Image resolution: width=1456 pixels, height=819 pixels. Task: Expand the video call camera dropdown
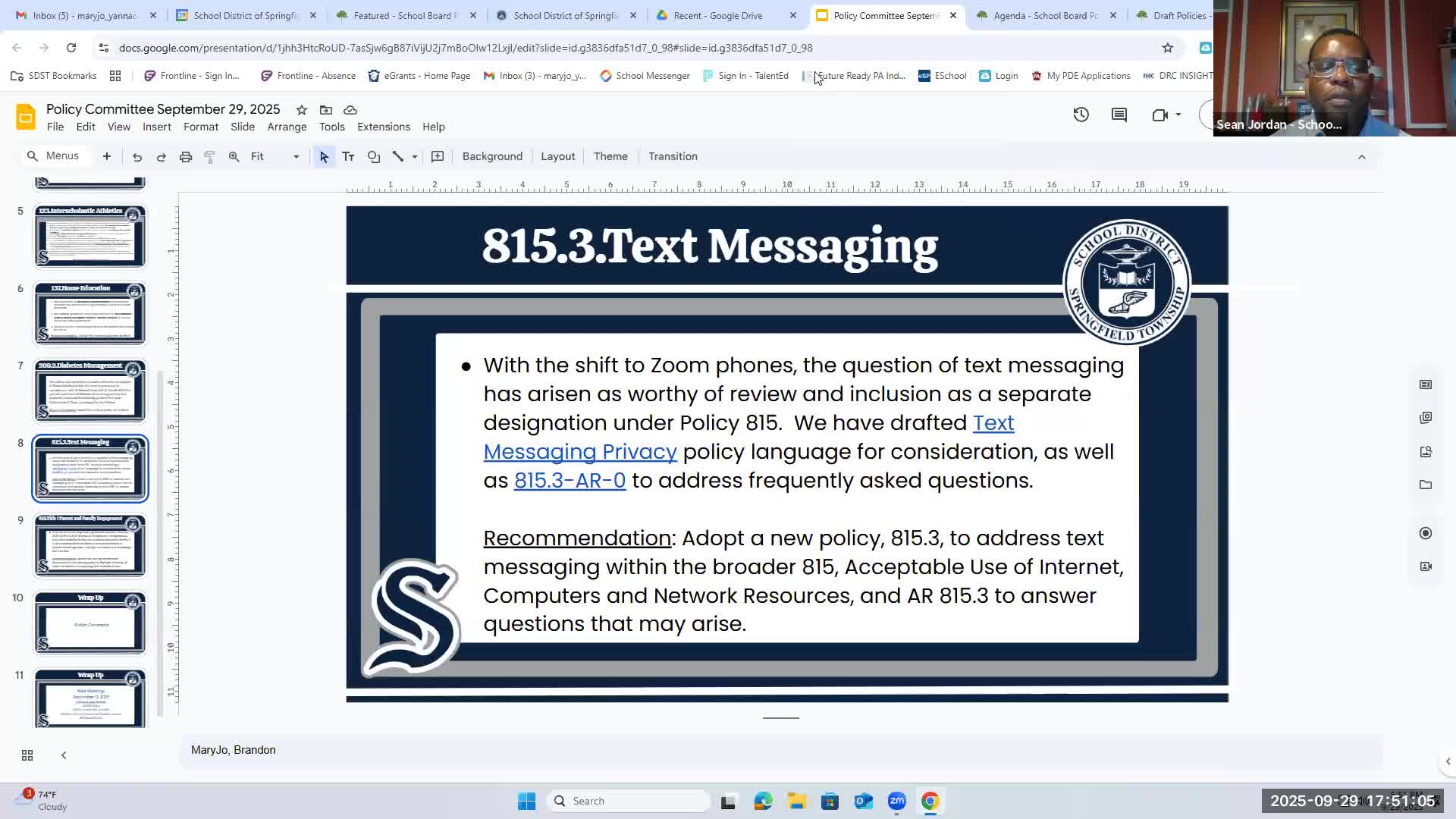pyautogui.click(x=1178, y=115)
